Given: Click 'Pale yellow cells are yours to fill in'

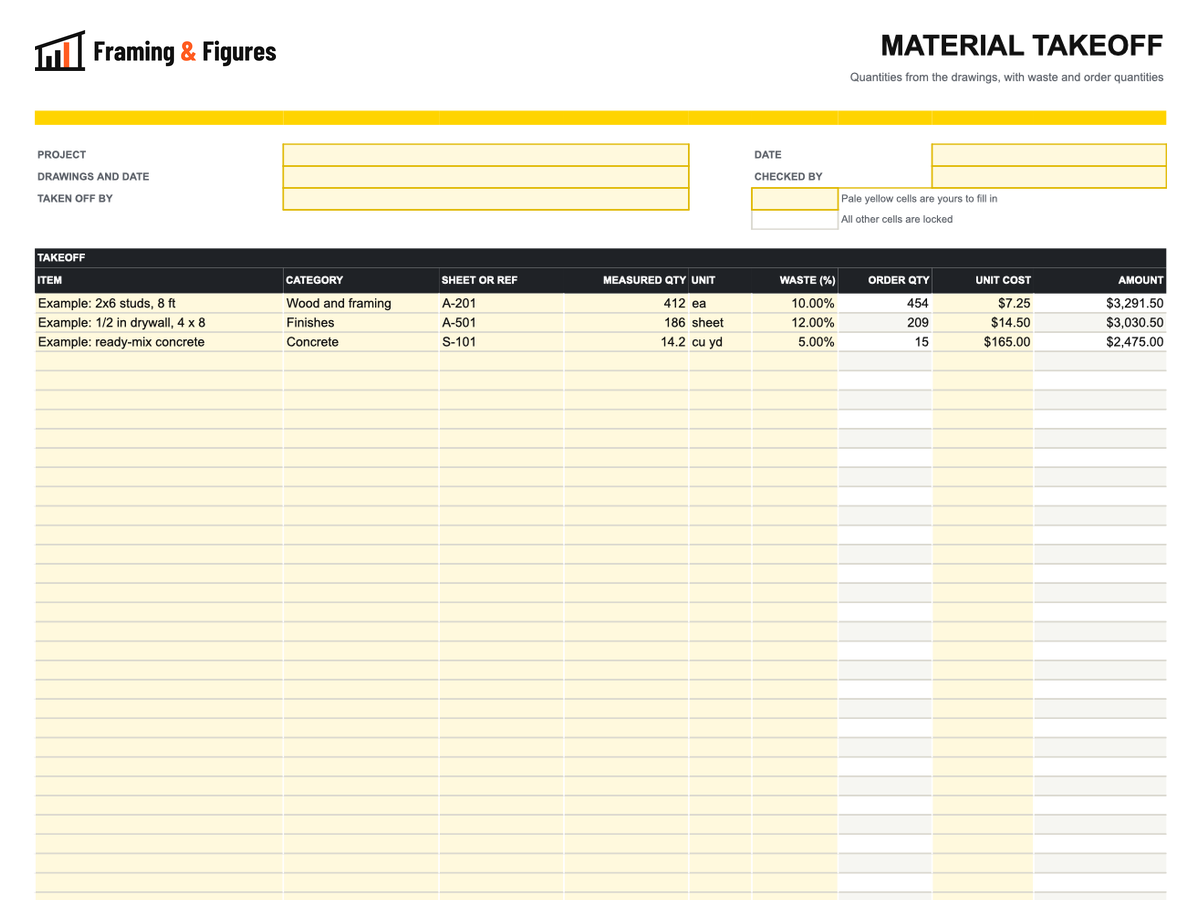Looking at the screenshot, I should tap(919, 199).
